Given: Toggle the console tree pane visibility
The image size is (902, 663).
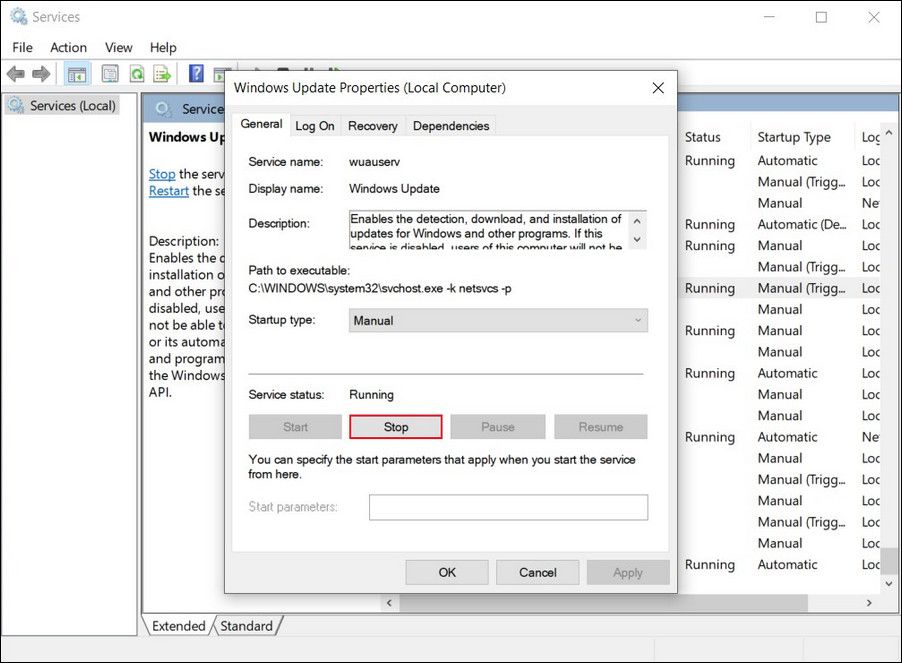Looking at the screenshot, I should click(x=77, y=73).
